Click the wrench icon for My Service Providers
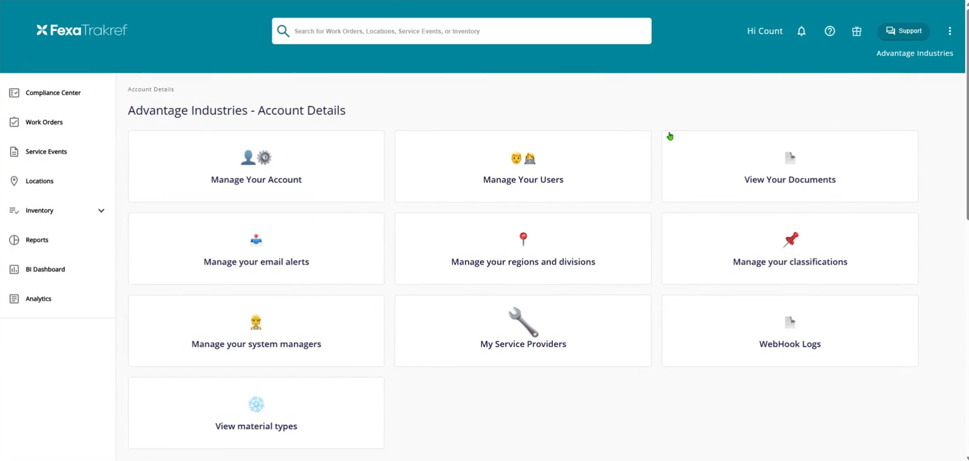 pos(523,322)
